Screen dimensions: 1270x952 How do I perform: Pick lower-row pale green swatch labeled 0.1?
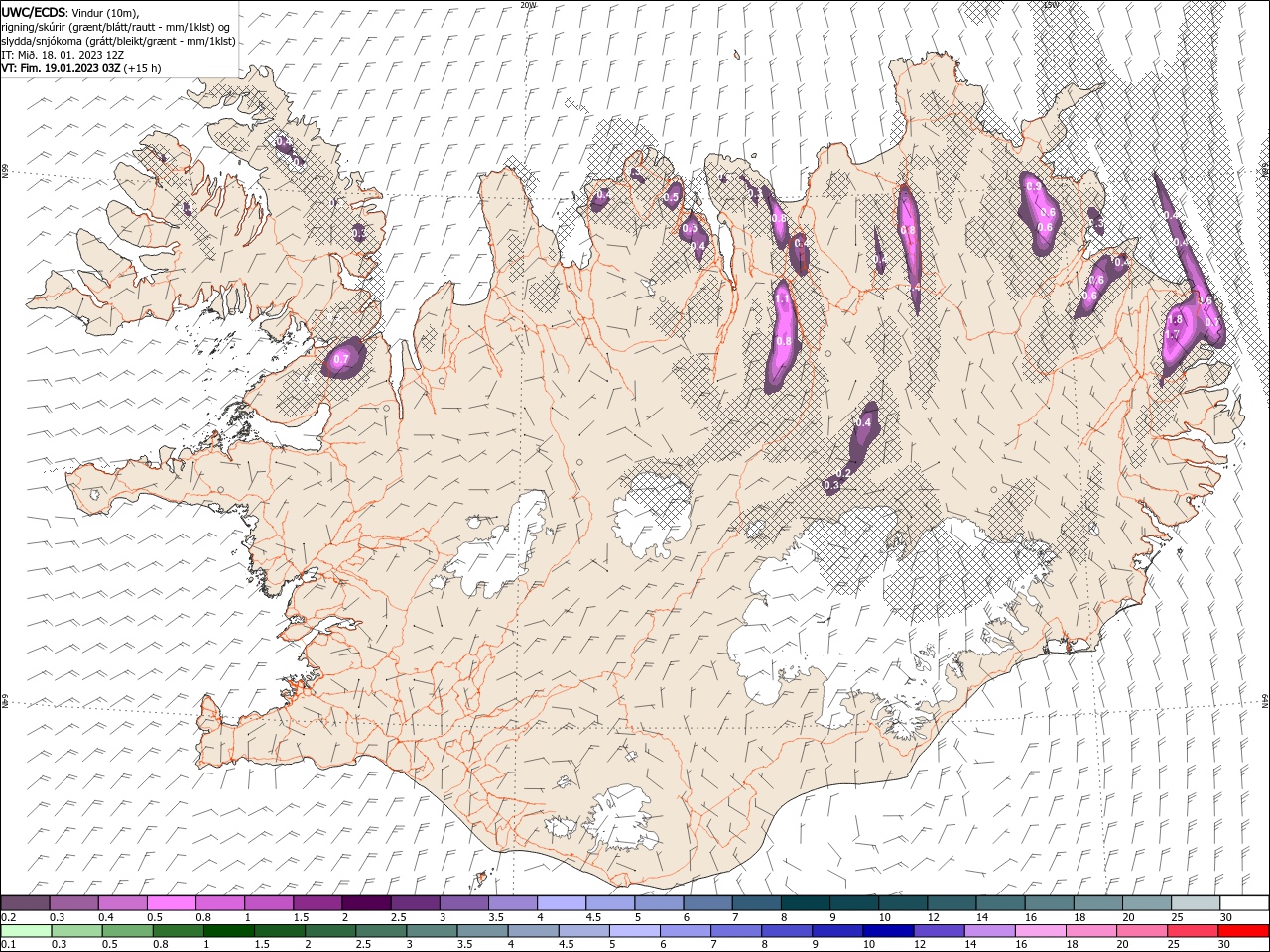[x=26, y=931]
